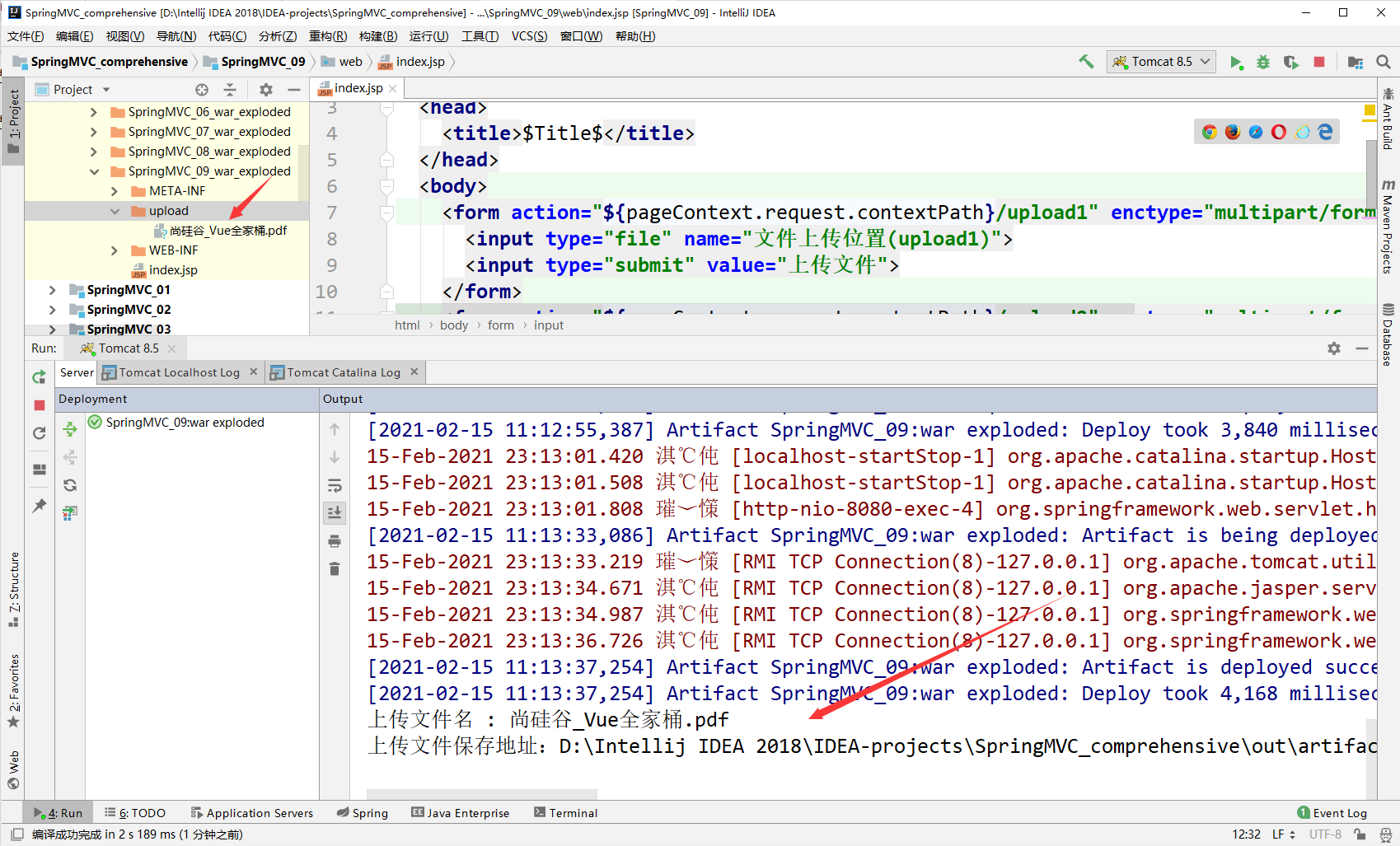Deploy all artifacts icon in Deployment
Image resolution: width=1400 pixels, height=846 pixels.
(70, 429)
